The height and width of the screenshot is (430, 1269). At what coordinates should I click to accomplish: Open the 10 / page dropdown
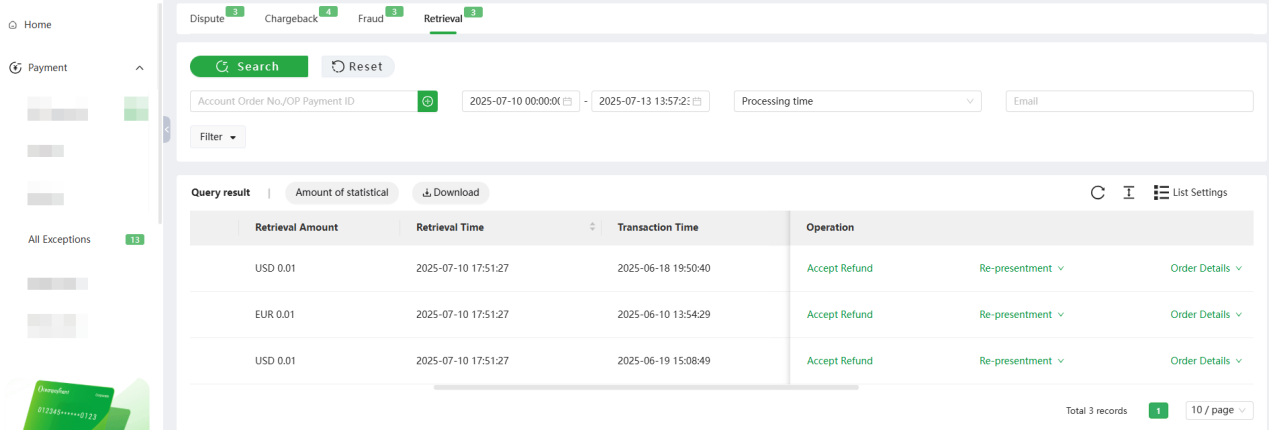pos(1219,410)
